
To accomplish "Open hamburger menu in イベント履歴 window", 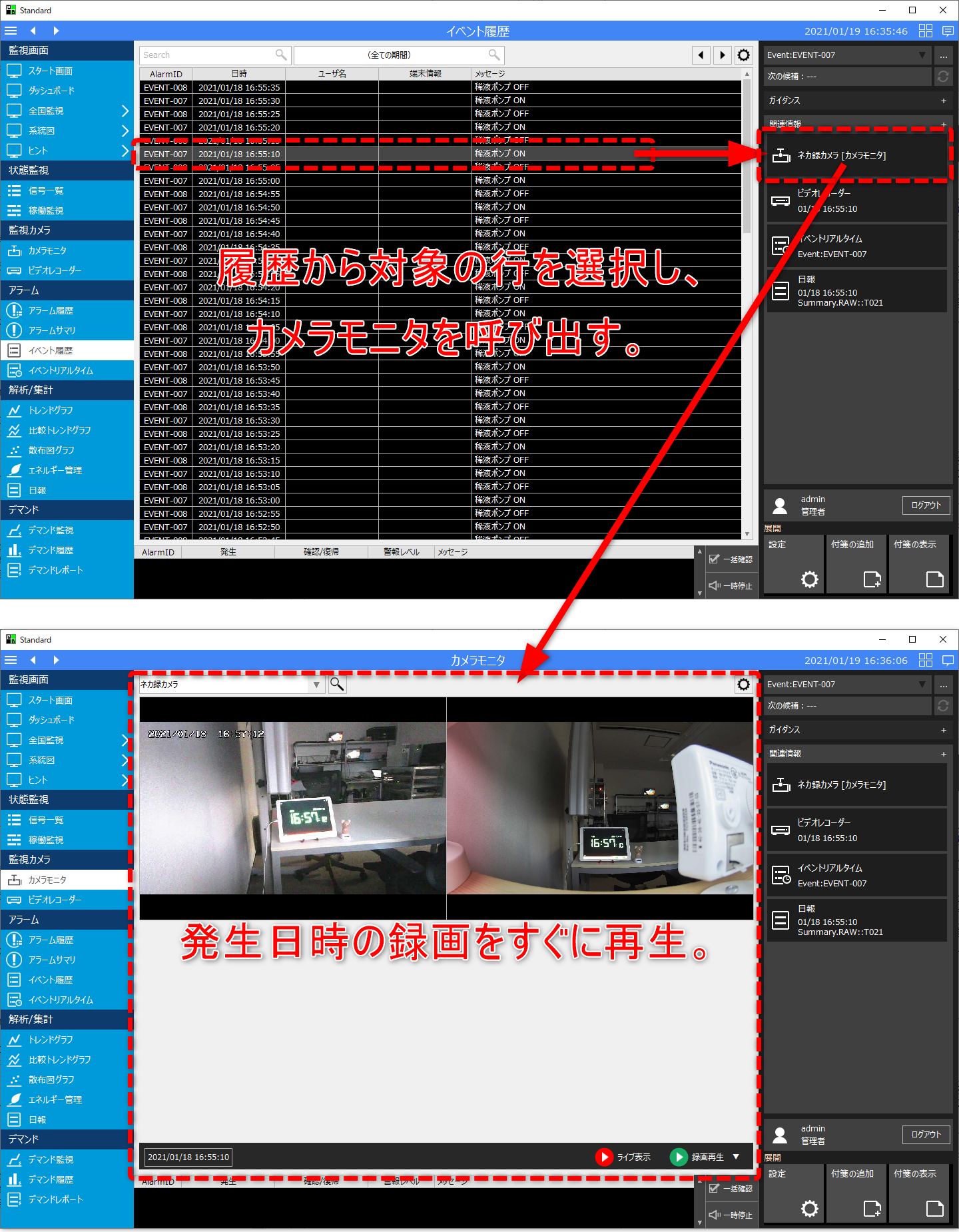I will (x=11, y=31).
